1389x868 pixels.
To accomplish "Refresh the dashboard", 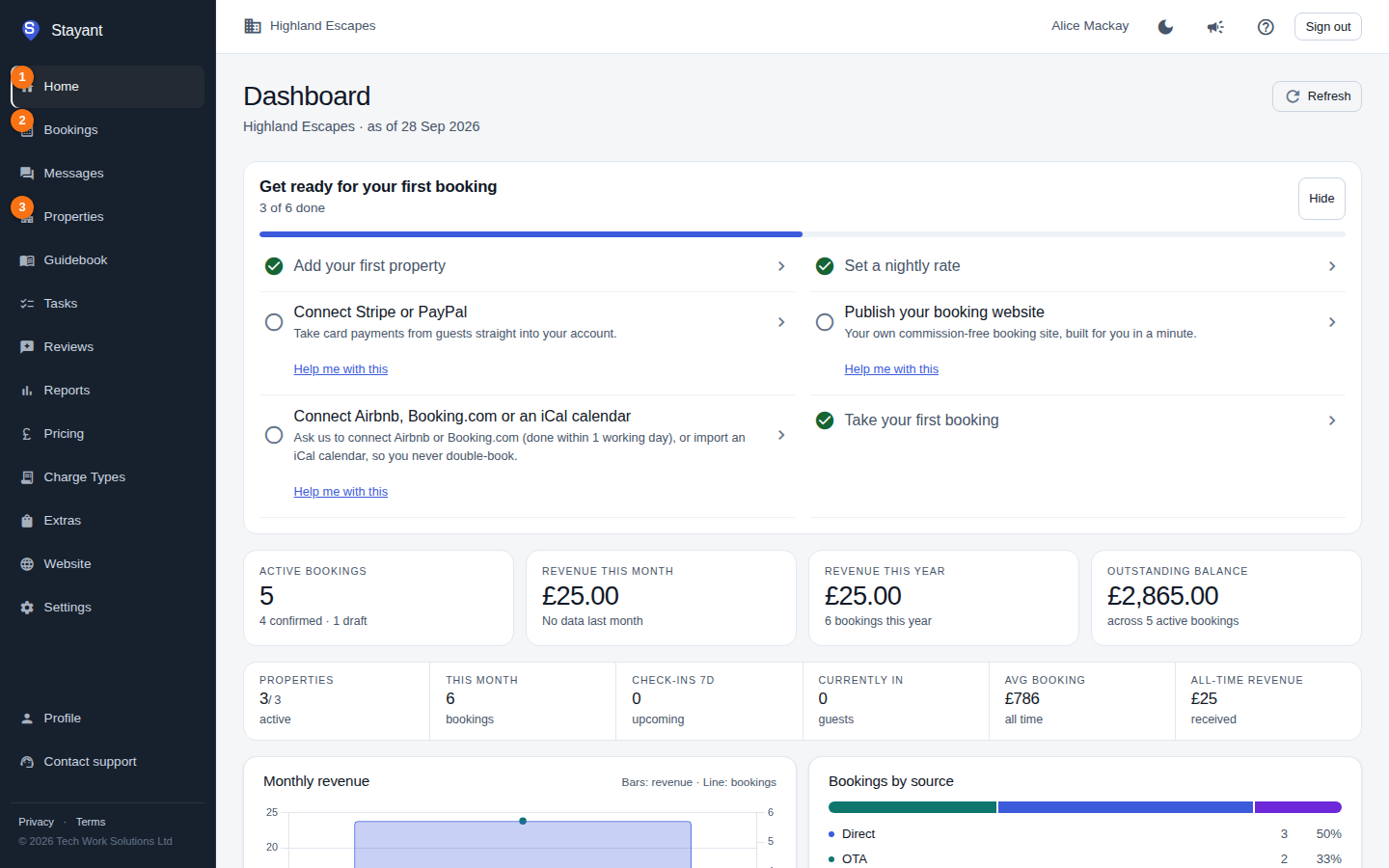I will 1317,96.
